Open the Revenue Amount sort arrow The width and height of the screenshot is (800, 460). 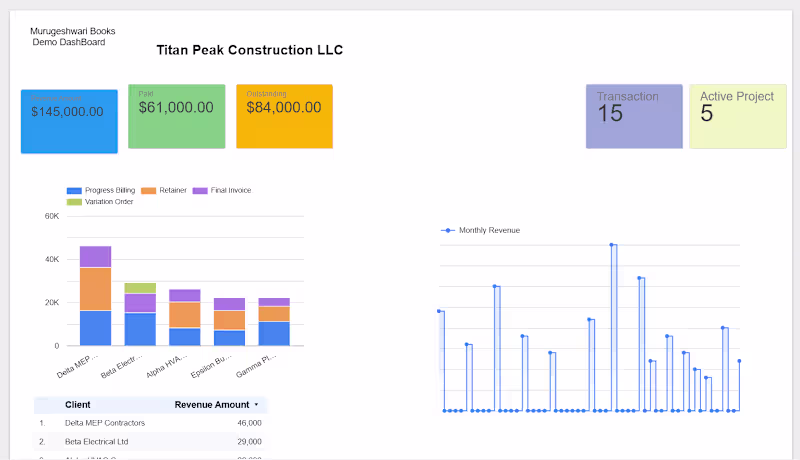(256, 405)
